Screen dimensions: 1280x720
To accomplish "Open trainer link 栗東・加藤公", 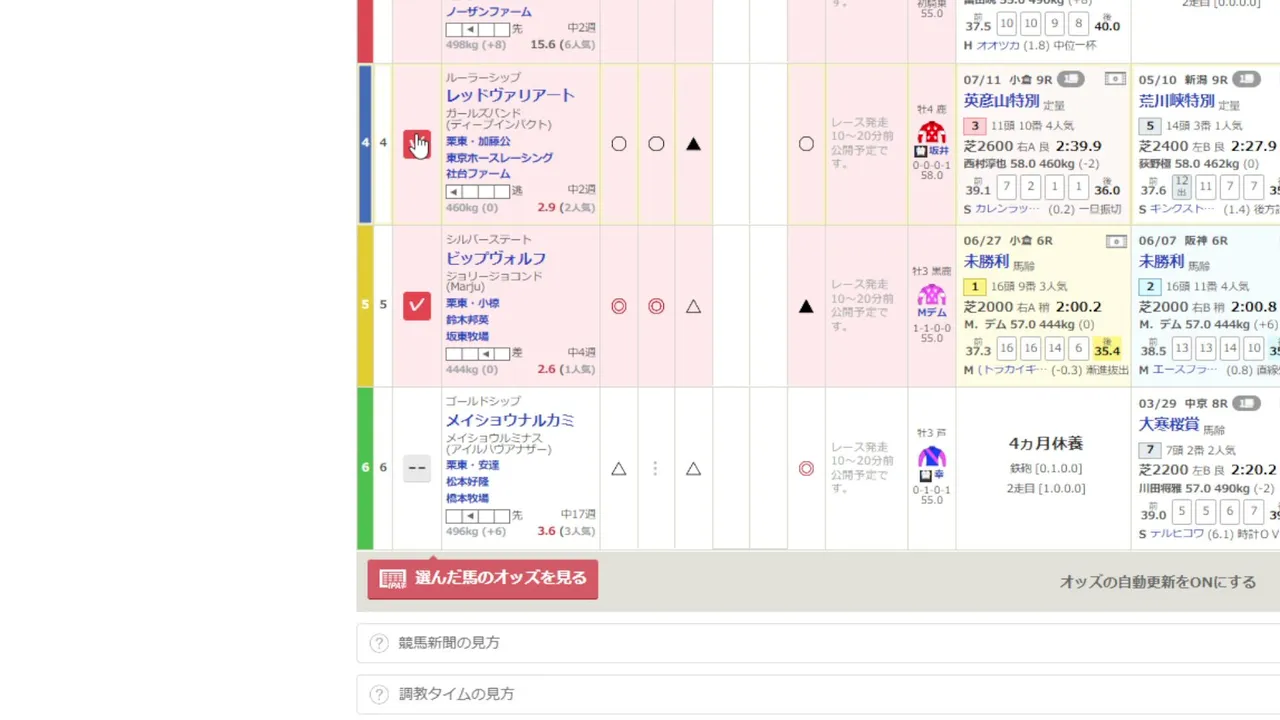I will coord(478,142).
